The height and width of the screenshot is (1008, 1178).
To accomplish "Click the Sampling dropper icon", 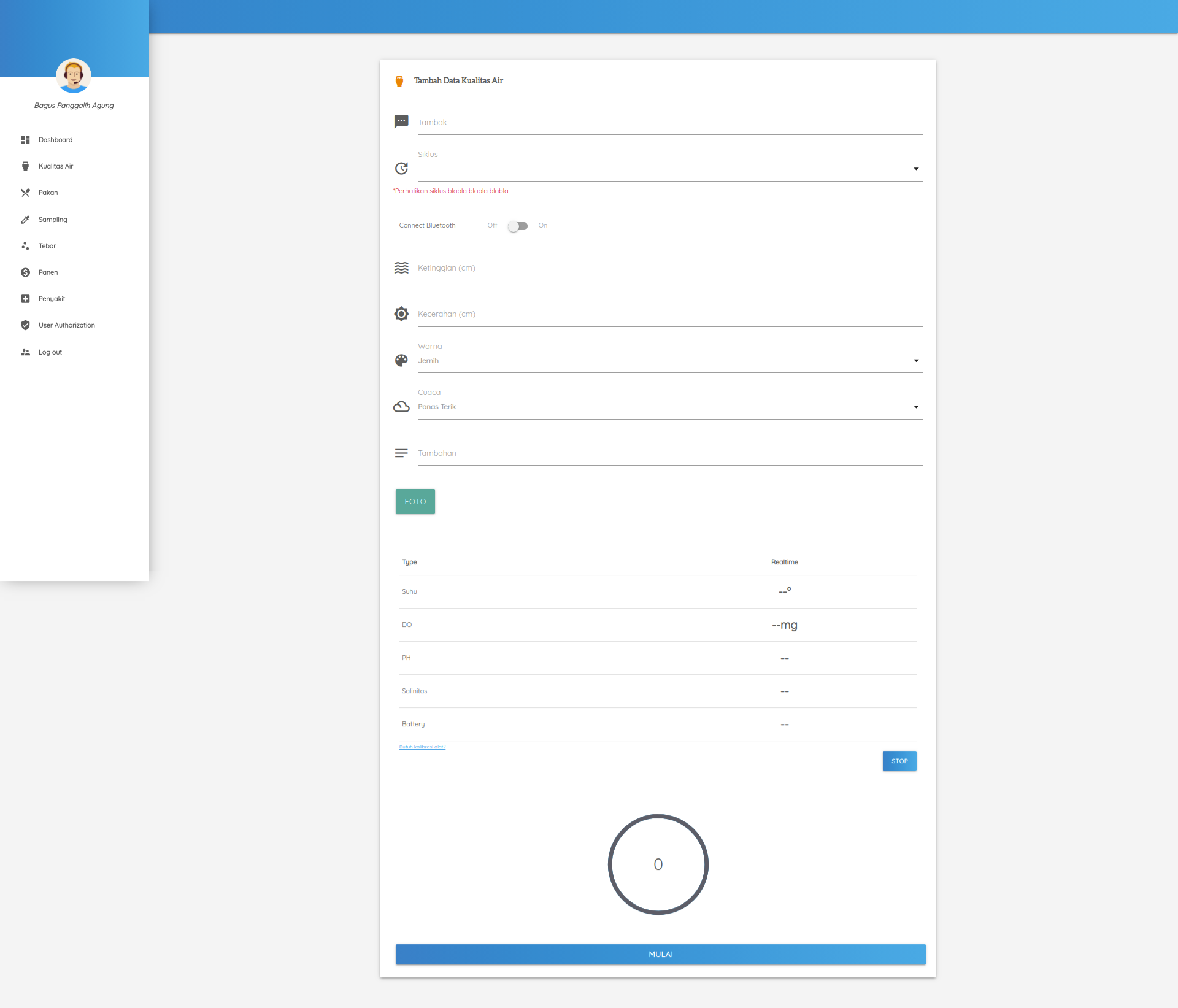I will click(25, 220).
